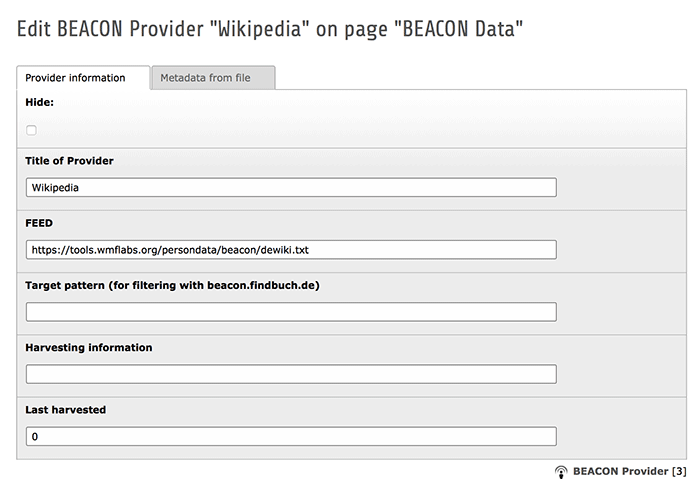Click the 'Title of Provider' label

[69, 161]
